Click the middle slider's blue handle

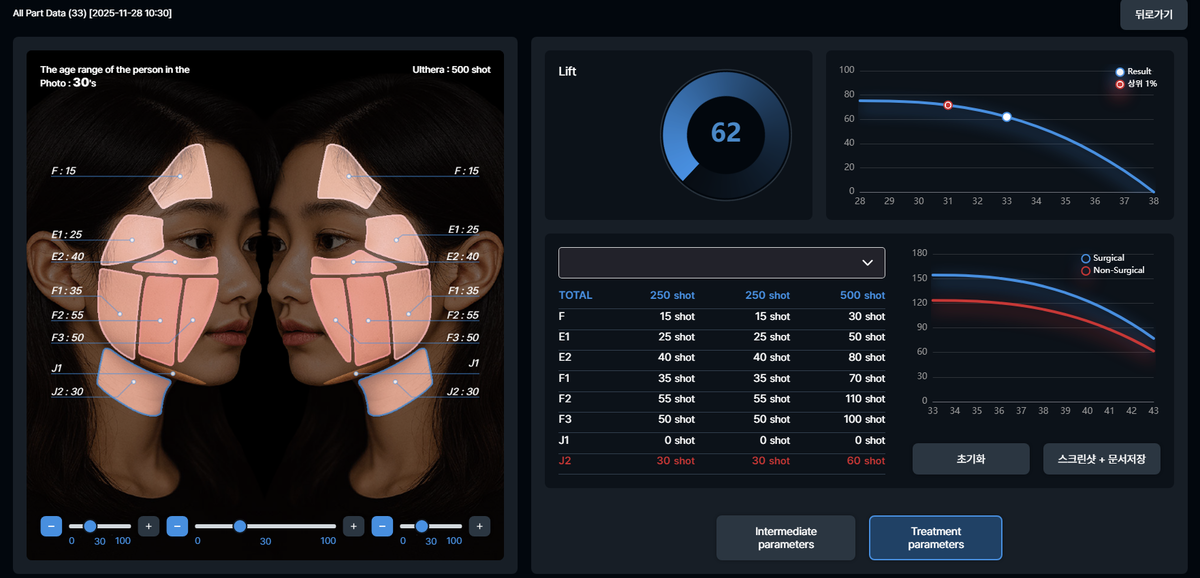pos(240,526)
